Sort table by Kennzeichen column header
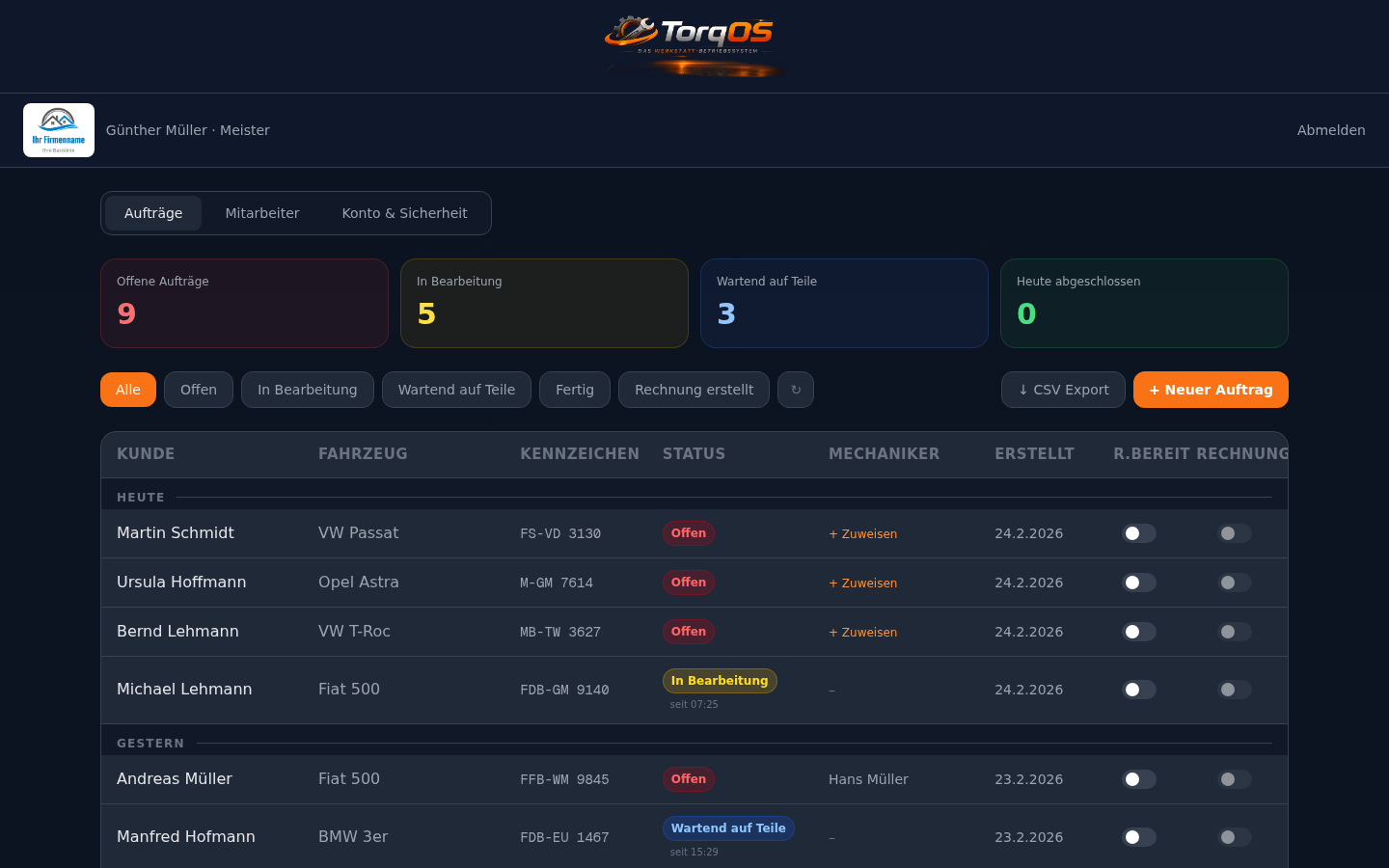The image size is (1389, 868). [x=580, y=453]
